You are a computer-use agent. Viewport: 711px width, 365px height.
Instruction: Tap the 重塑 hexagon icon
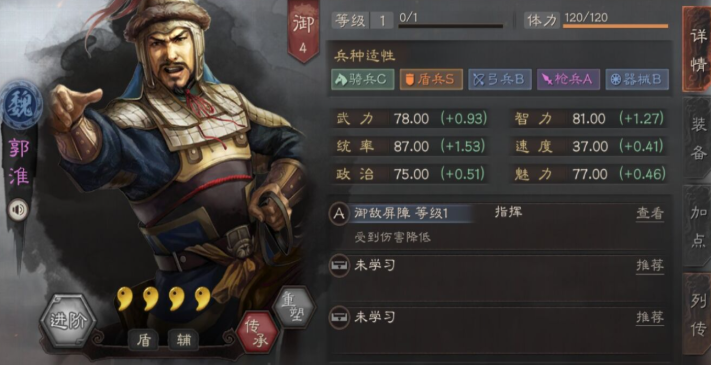(x=295, y=307)
